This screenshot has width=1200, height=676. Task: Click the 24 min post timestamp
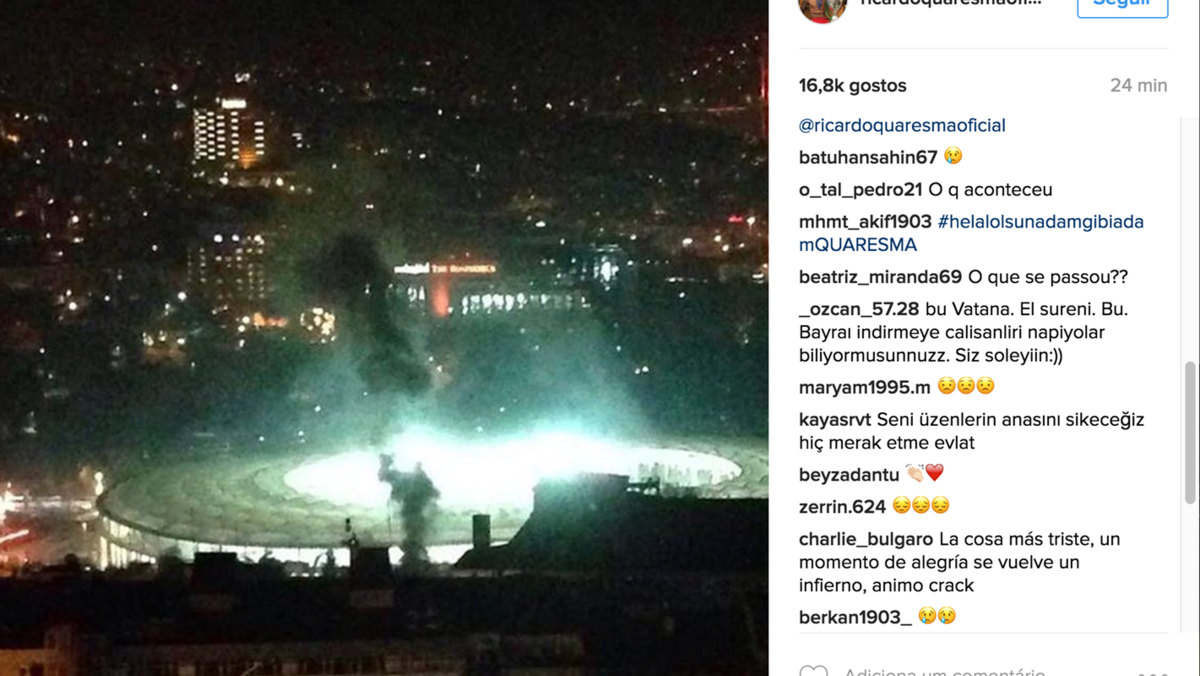tap(1138, 85)
